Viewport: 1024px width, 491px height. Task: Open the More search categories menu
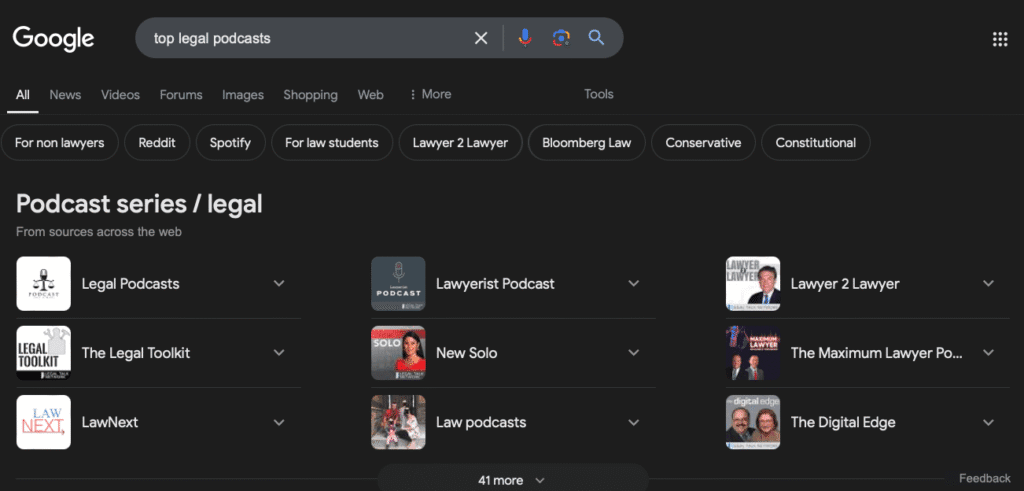coord(430,94)
